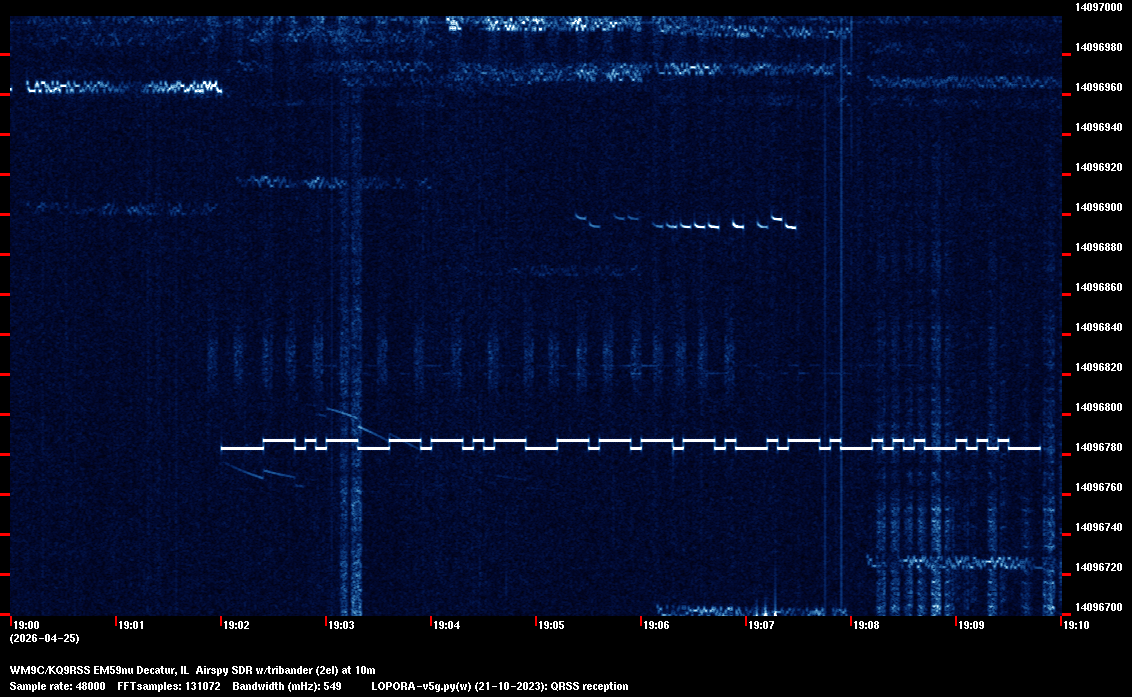
Task: Click the WM9C/KQ9RSS station description line
Action: pyautogui.click(x=192, y=670)
